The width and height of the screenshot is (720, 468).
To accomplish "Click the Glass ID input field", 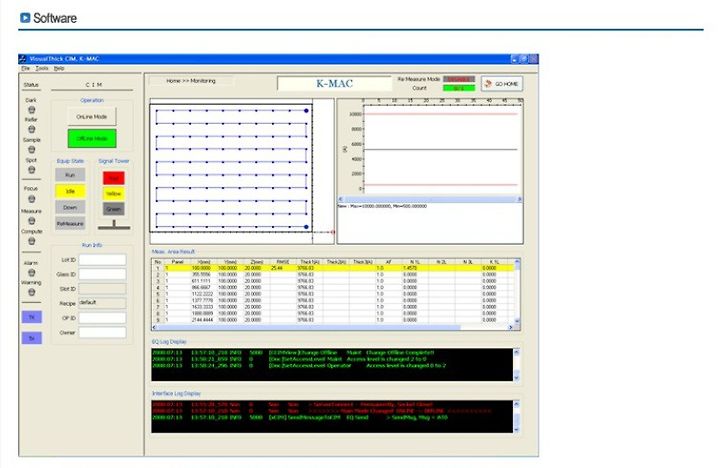I will (x=102, y=274).
